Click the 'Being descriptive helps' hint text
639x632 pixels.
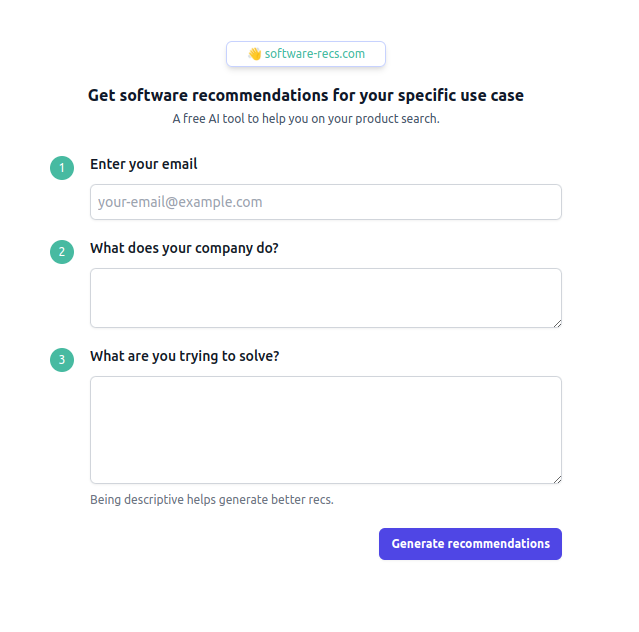(x=212, y=499)
